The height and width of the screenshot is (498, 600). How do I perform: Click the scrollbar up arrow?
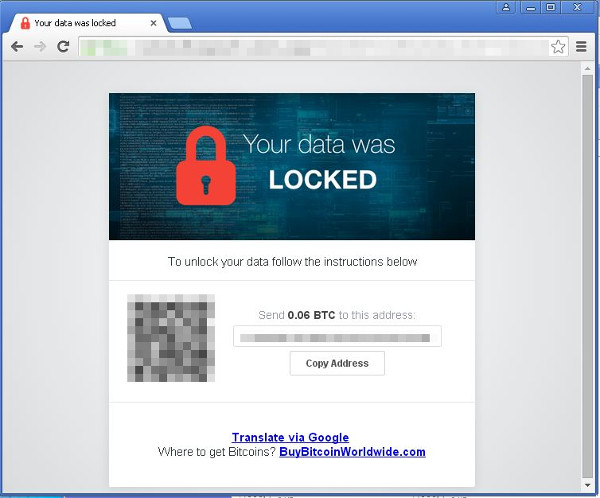587,69
